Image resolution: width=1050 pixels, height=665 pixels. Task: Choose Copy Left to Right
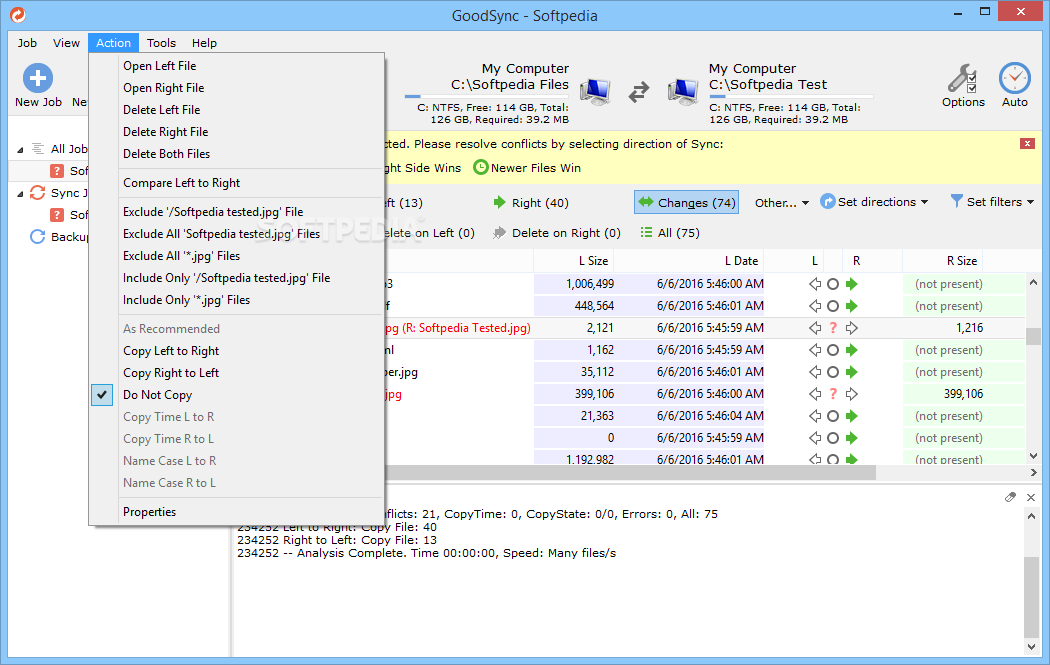coord(237,351)
